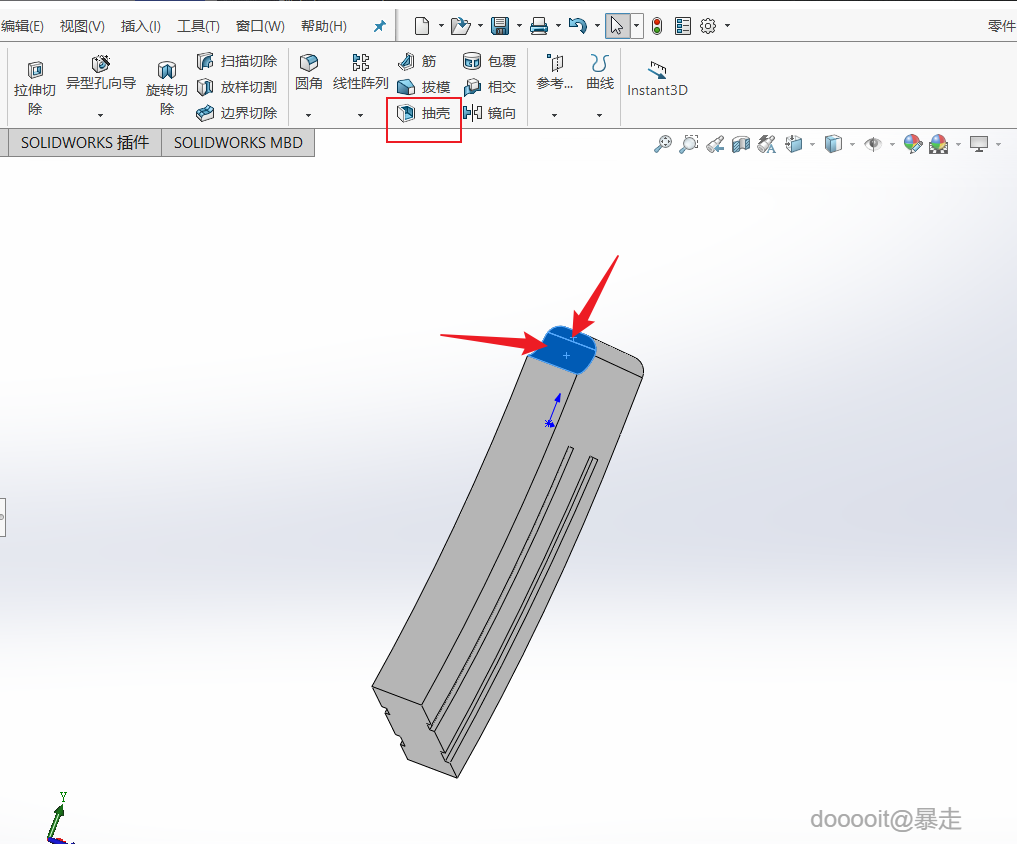
Task: Open the 异型孔向导 hole wizard
Action: (x=101, y=73)
